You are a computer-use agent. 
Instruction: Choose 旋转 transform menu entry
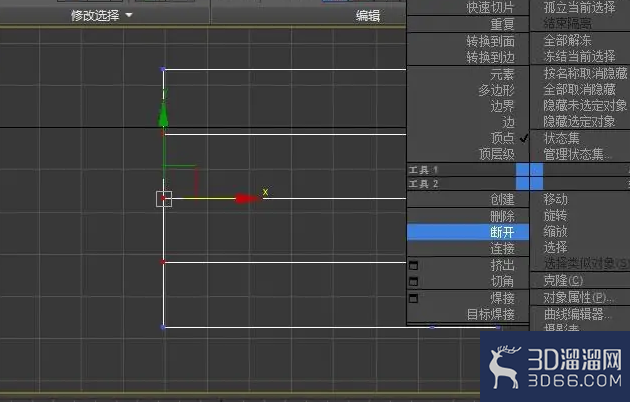pyautogui.click(x=555, y=215)
